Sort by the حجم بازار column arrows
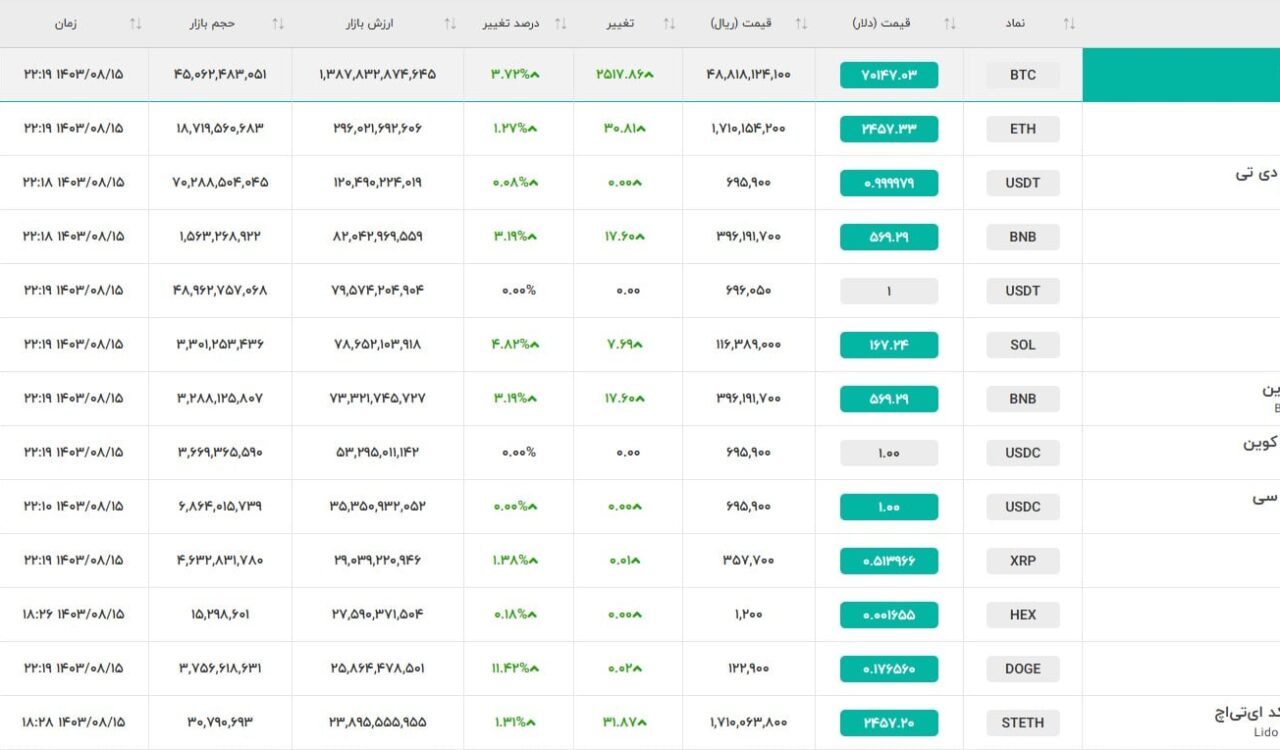 (x=278, y=23)
